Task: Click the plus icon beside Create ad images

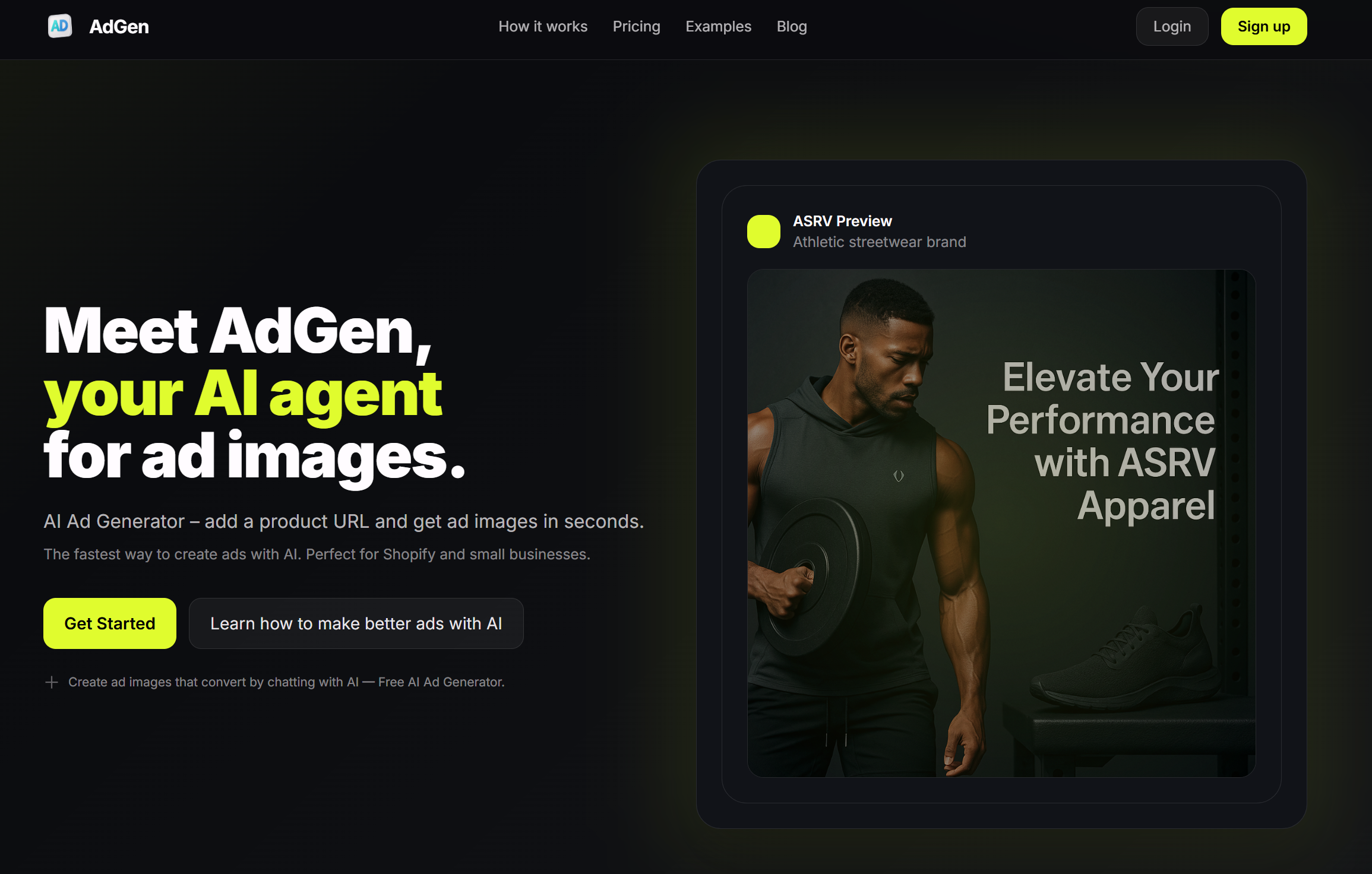Action: tap(52, 682)
